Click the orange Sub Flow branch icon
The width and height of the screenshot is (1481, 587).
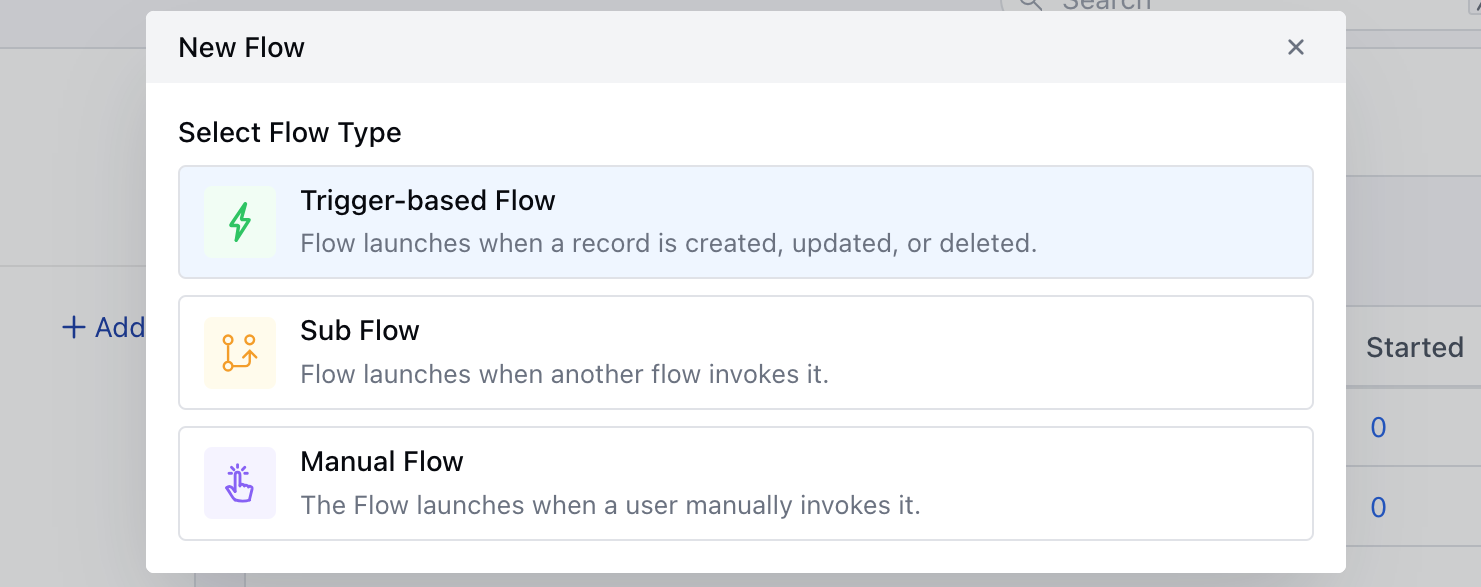point(239,353)
